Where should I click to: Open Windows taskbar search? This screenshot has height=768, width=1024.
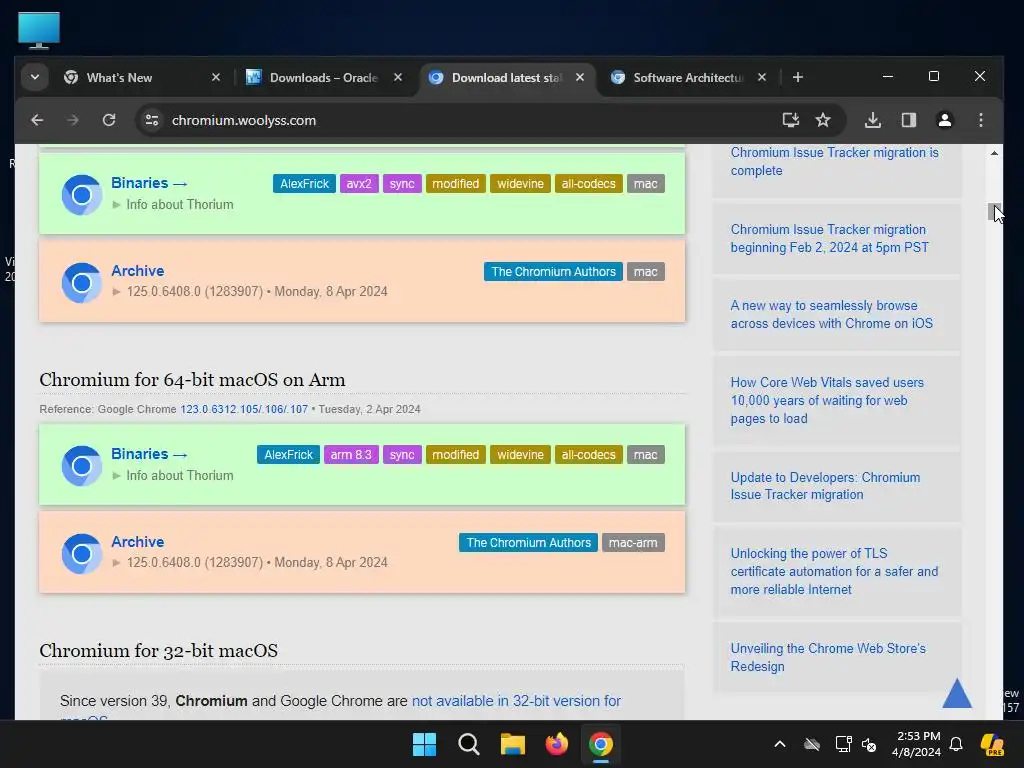click(x=469, y=744)
